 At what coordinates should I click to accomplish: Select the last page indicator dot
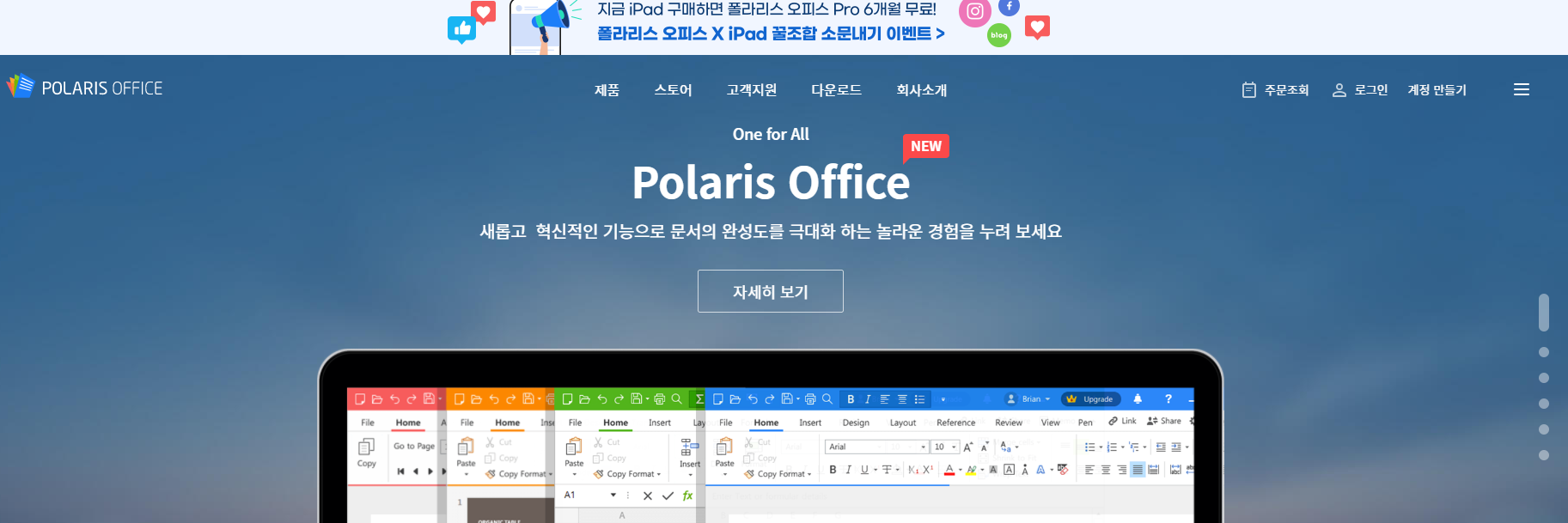pos(1544,455)
